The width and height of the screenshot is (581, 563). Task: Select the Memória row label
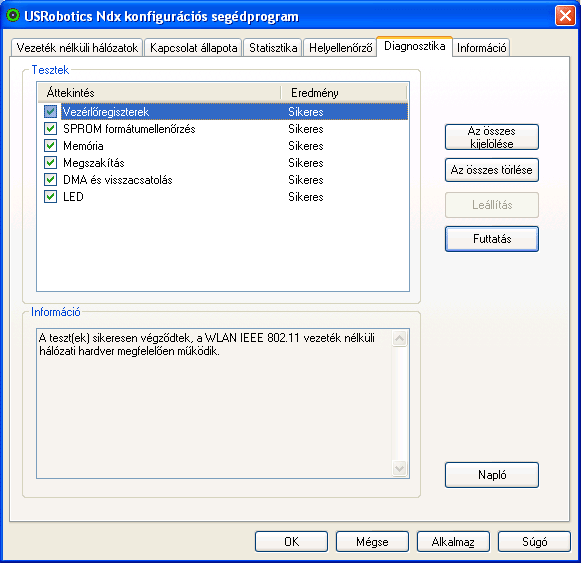(83, 146)
